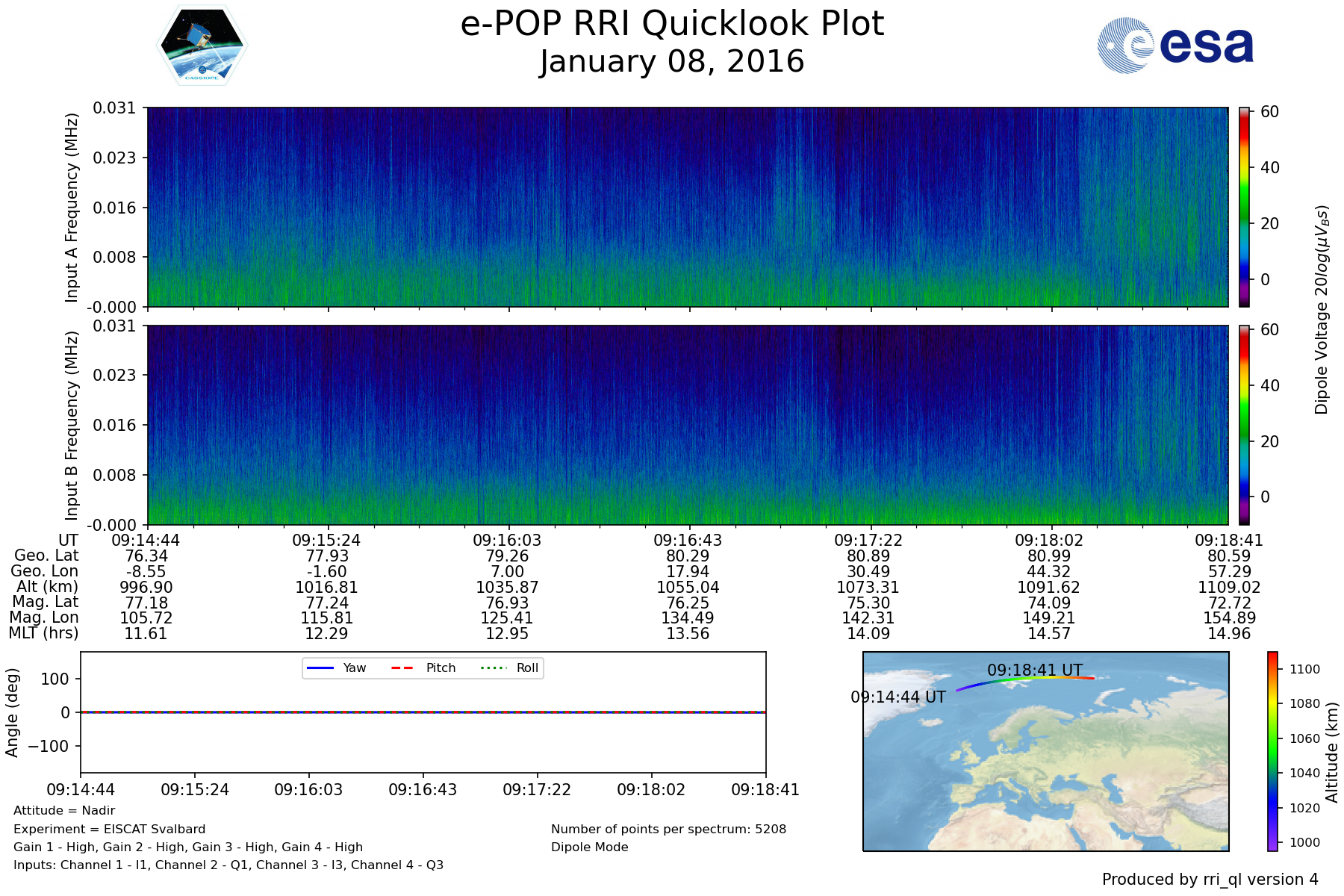1344x896 pixels.
Task: Click the Input A frequency spectrogram
Action: (687, 207)
